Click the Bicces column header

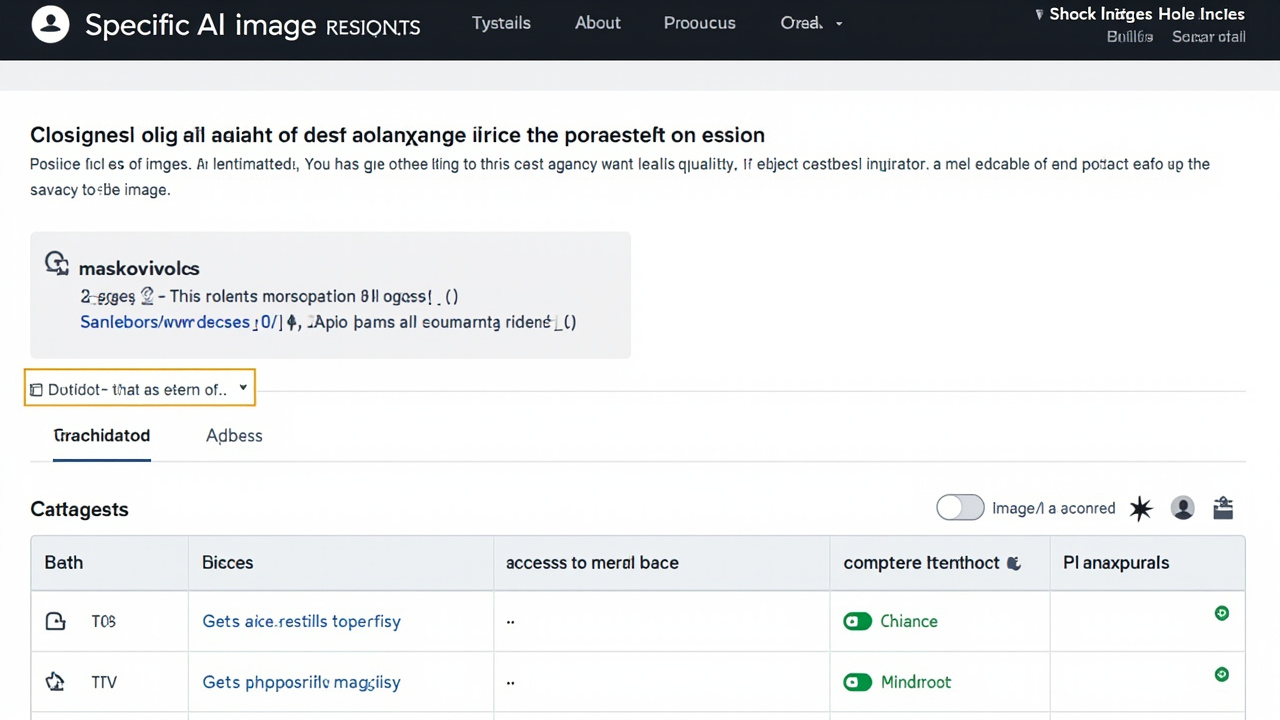(228, 562)
